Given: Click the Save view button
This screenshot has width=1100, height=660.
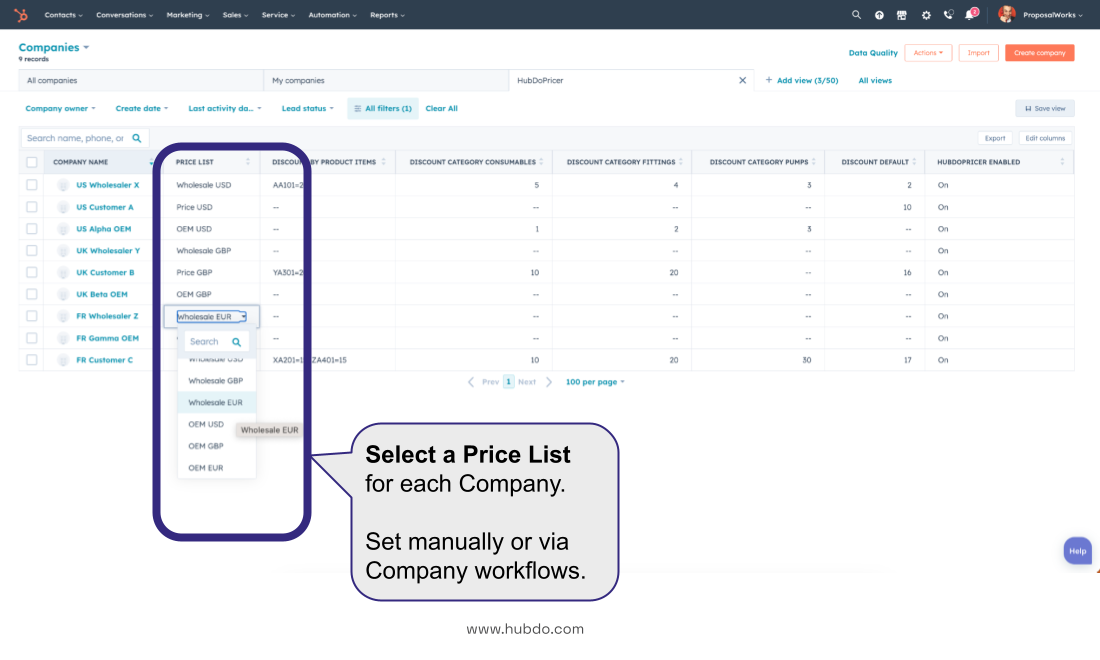Looking at the screenshot, I should (1045, 109).
